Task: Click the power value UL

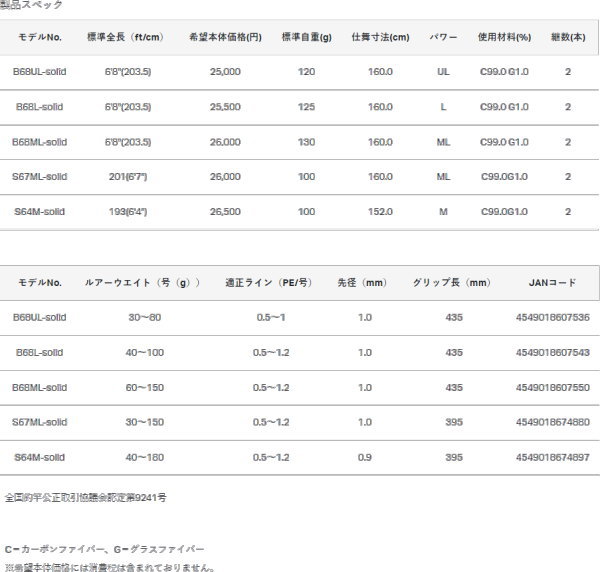Action: click(443, 72)
